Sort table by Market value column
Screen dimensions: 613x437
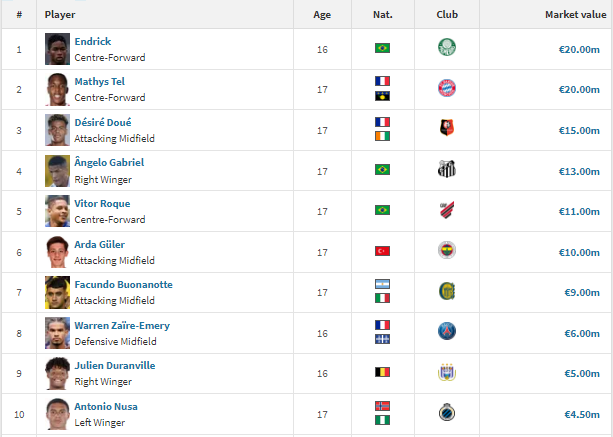click(x=575, y=14)
